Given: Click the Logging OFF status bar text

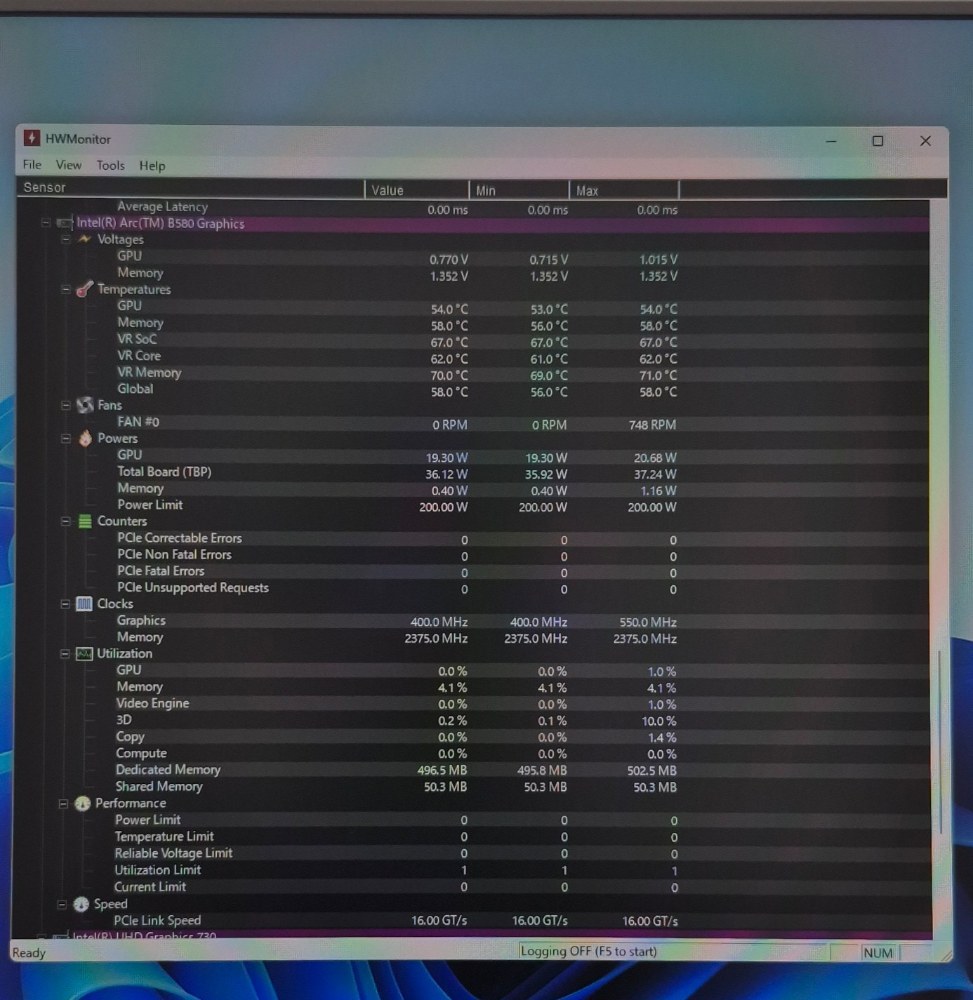Looking at the screenshot, I should [589, 952].
